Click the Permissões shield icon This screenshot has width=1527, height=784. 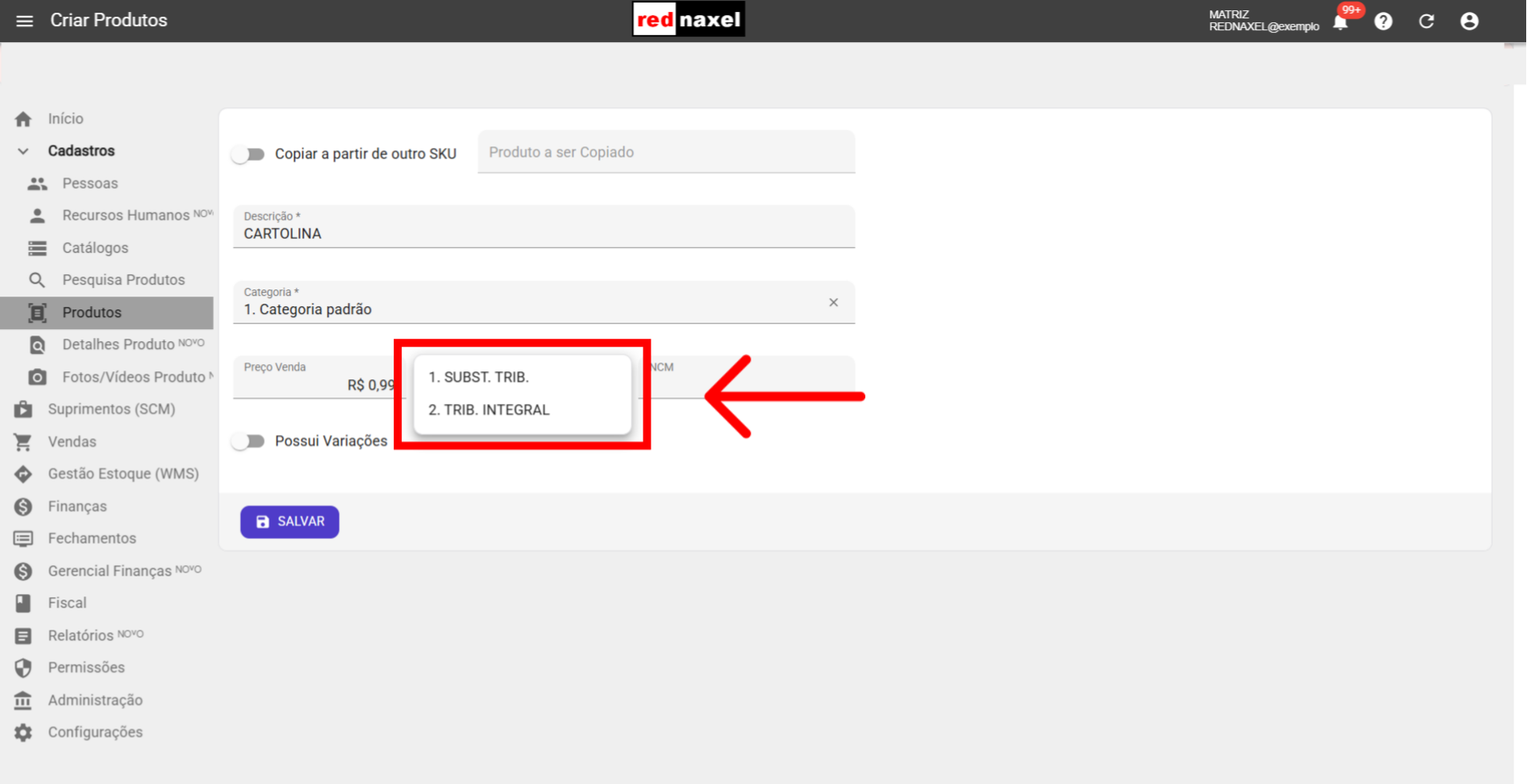pos(23,668)
